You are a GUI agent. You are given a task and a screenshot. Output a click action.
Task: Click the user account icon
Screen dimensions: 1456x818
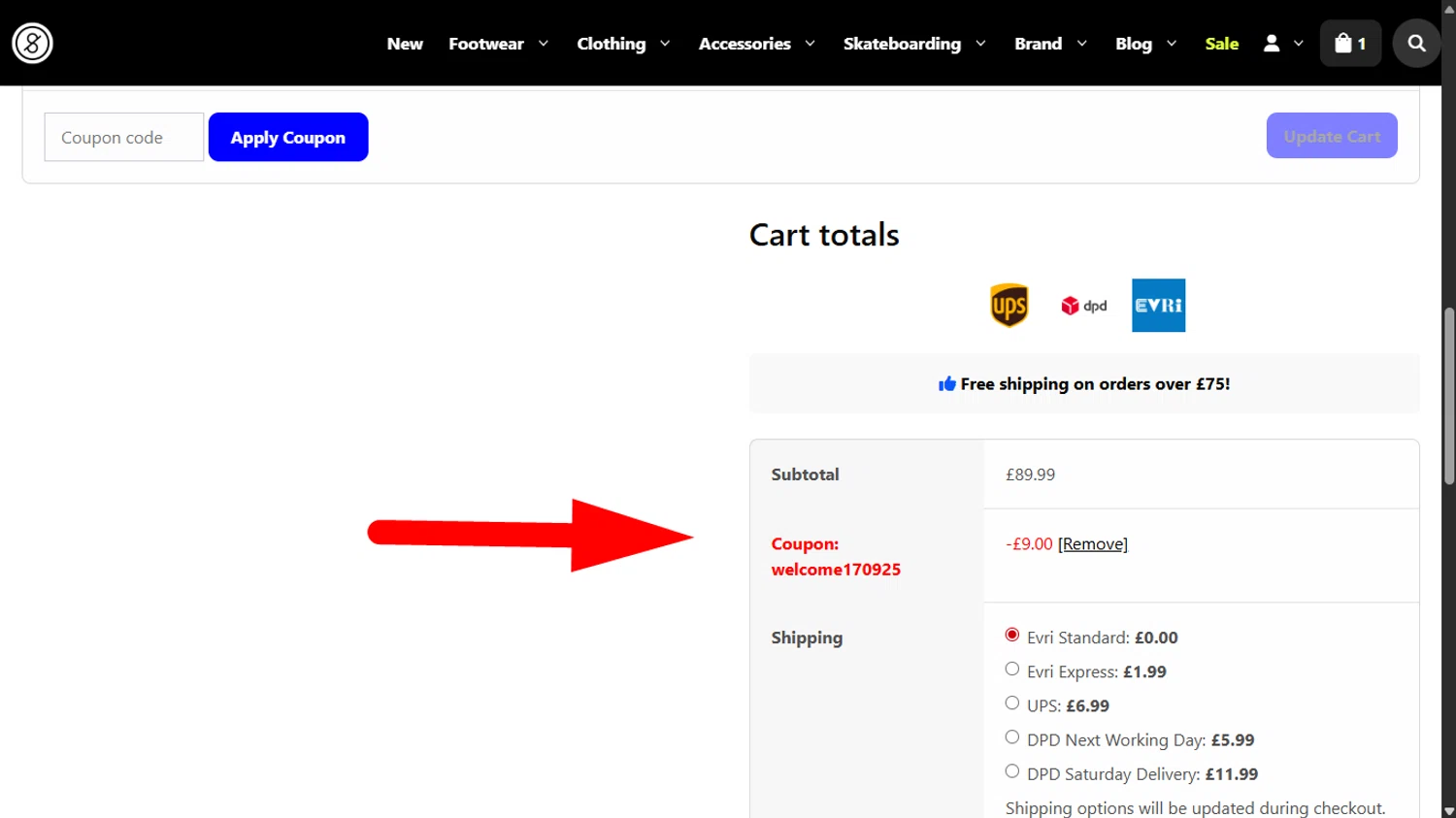click(x=1271, y=44)
